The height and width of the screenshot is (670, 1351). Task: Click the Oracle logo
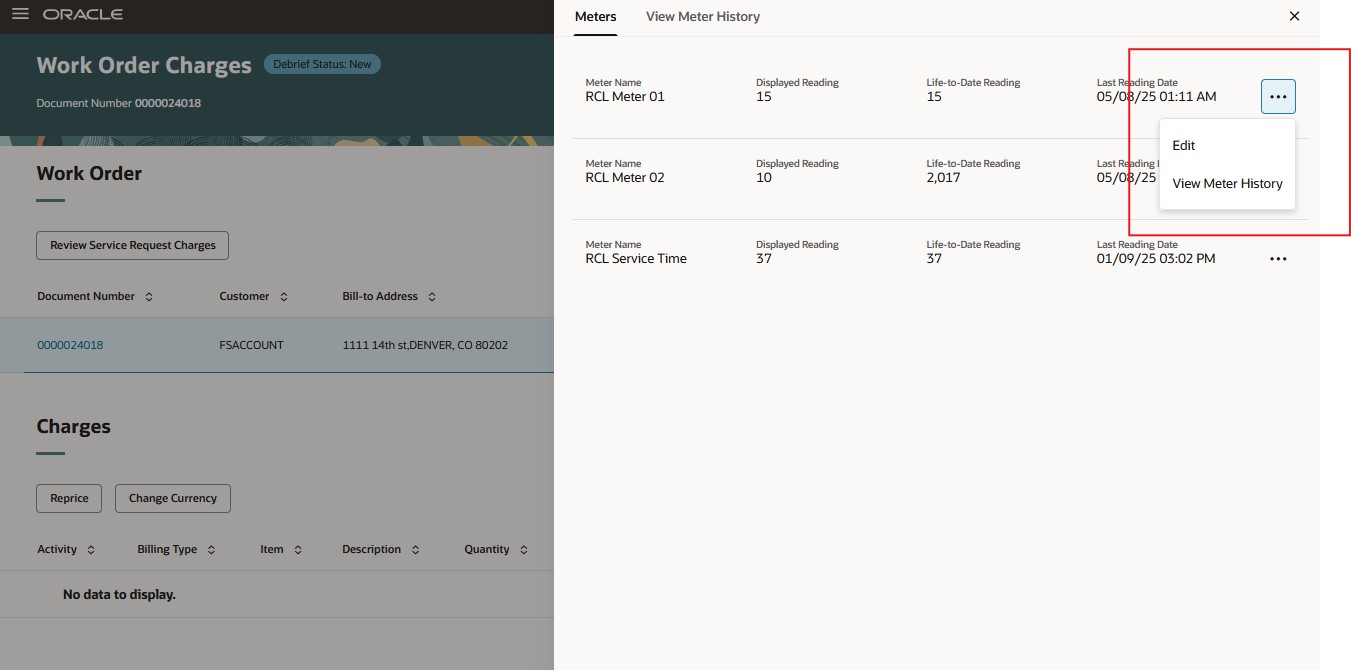(81, 14)
